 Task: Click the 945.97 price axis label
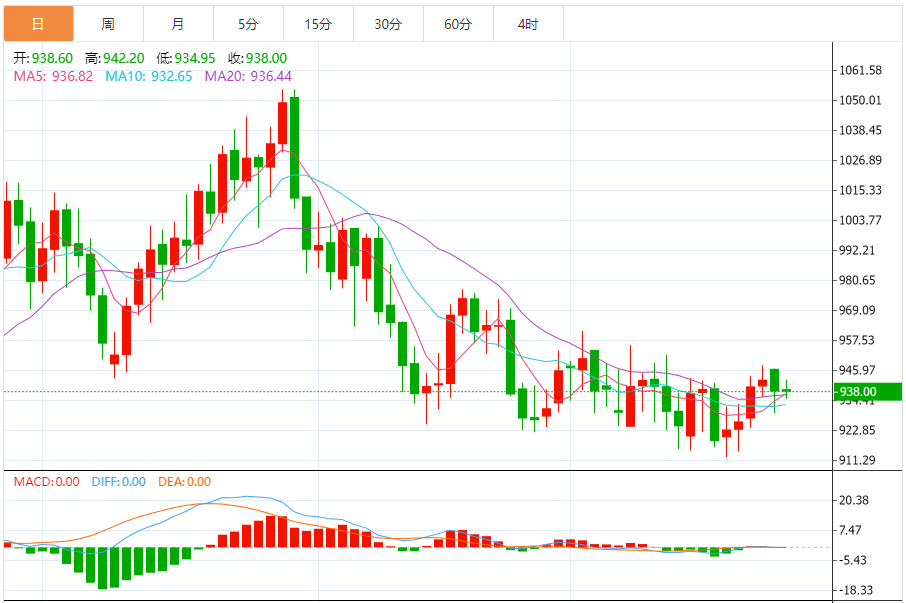[857, 370]
